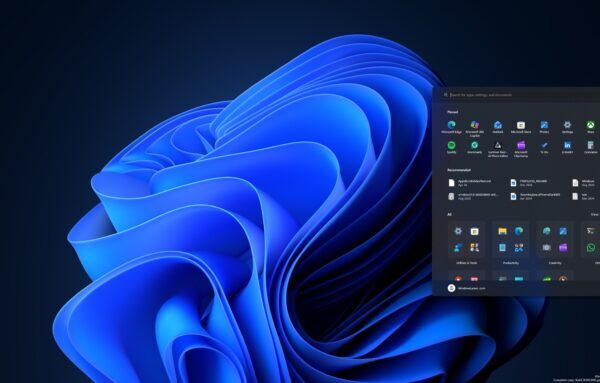Open Camera icon in Creativity folder
The height and width of the screenshot is (383, 600).
click(546, 248)
